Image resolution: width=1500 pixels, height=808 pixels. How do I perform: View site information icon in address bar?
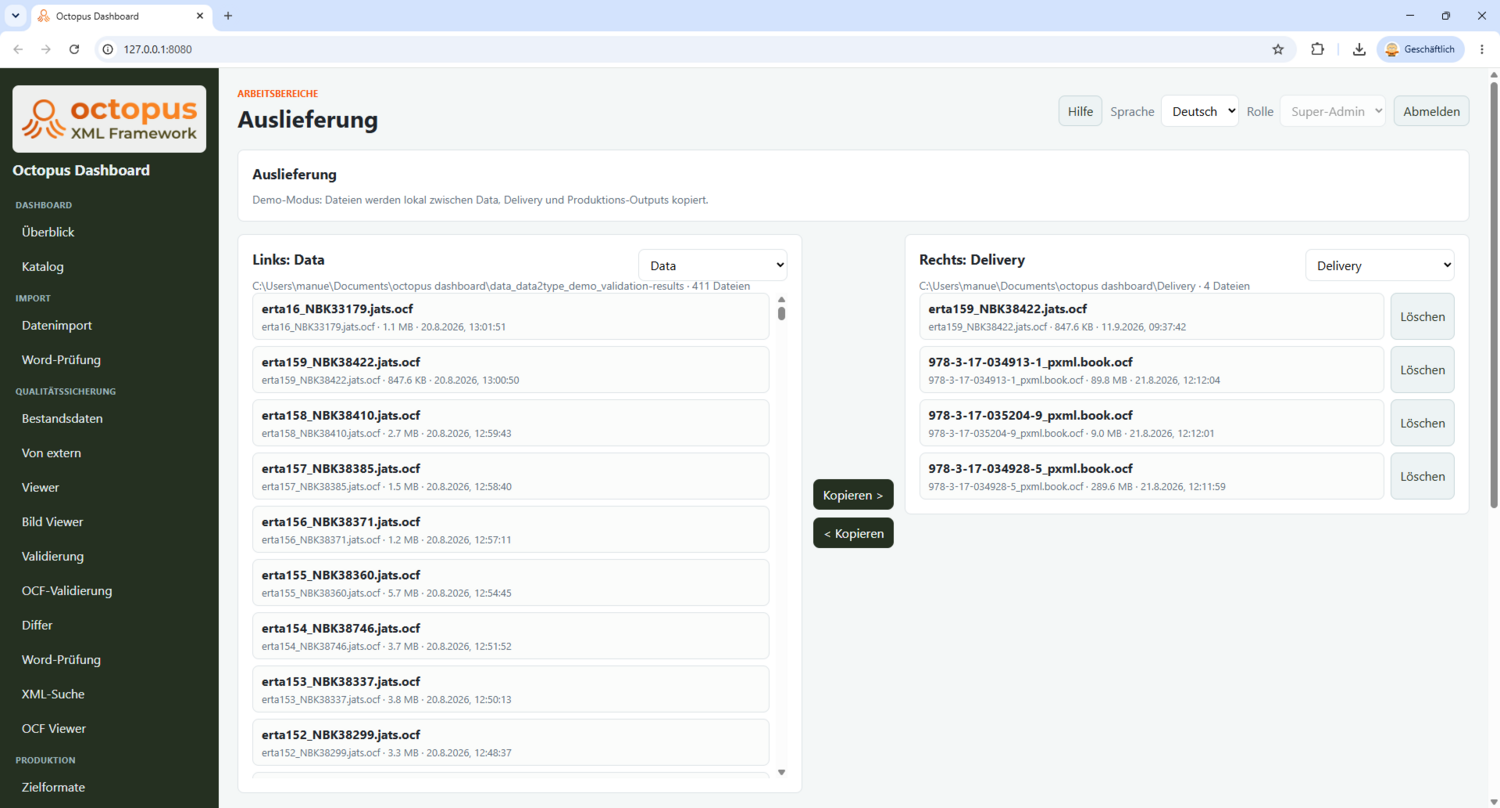click(x=108, y=49)
